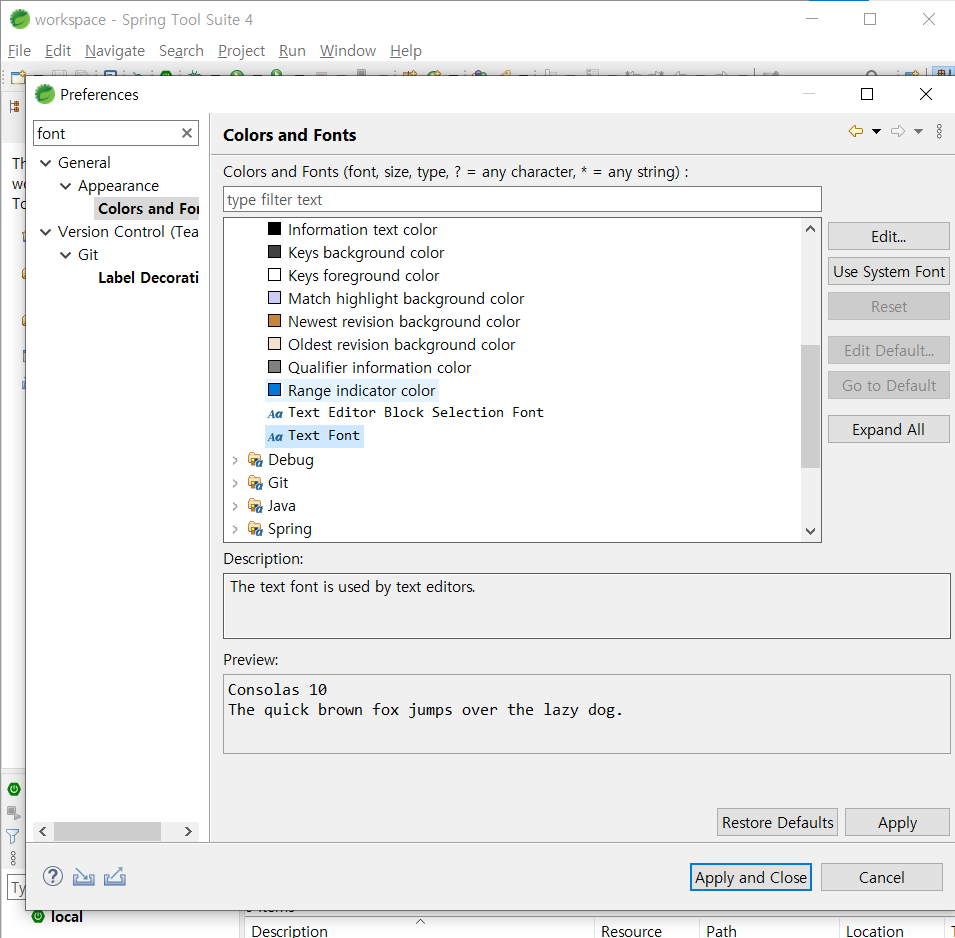Click Apply and Close button
The image size is (955, 938).
[750, 877]
